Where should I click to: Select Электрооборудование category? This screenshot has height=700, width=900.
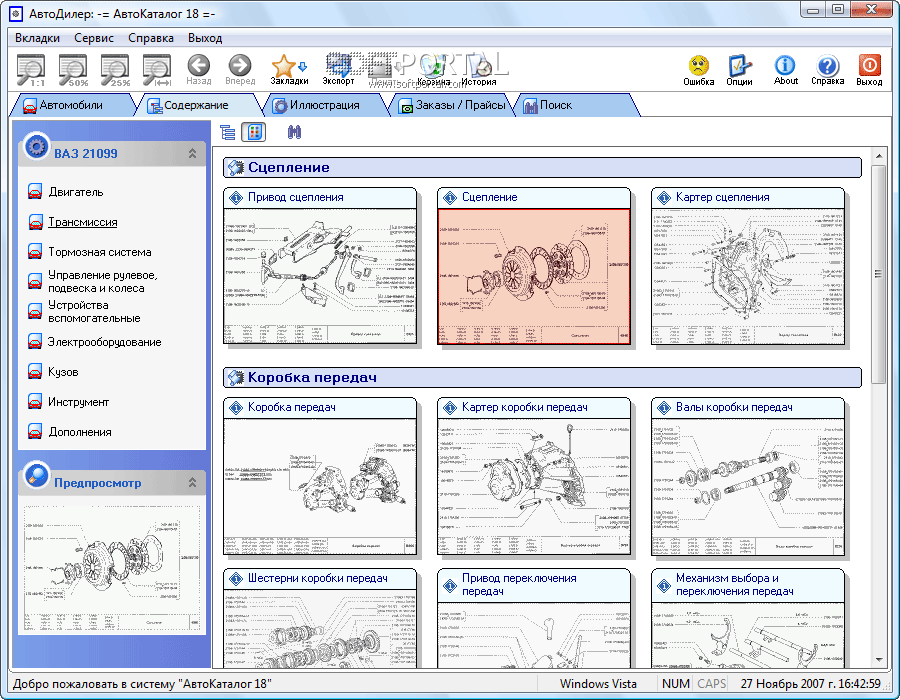[104, 342]
